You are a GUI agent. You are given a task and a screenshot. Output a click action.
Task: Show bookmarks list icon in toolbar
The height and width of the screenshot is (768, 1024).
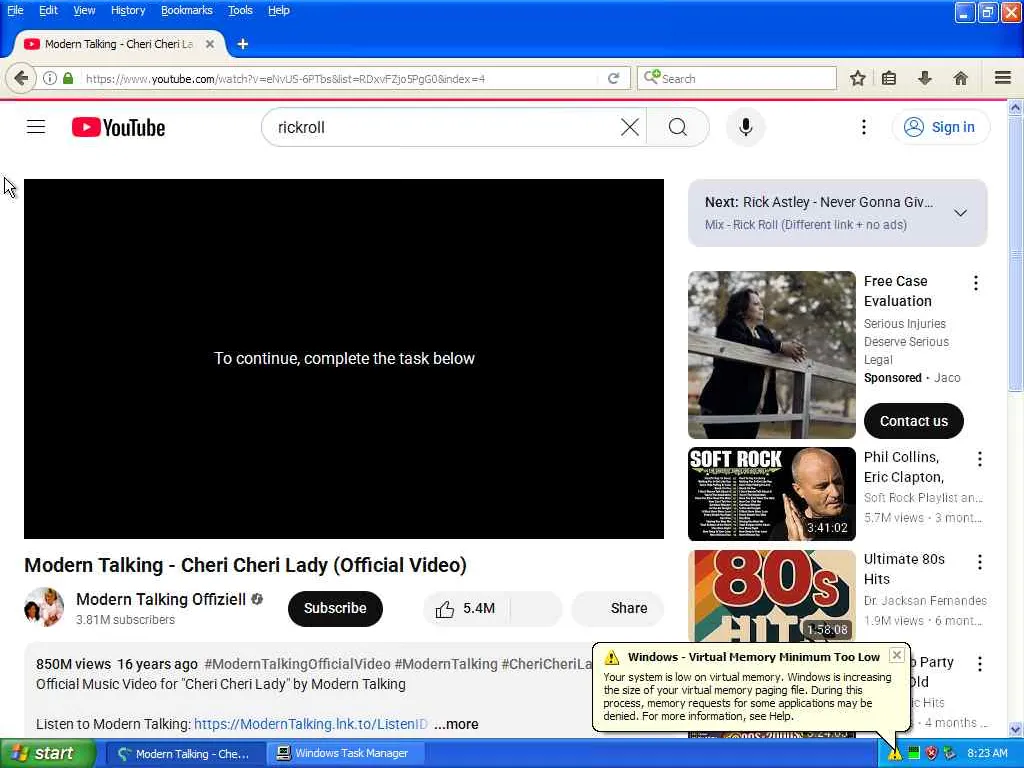pos(889,78)
